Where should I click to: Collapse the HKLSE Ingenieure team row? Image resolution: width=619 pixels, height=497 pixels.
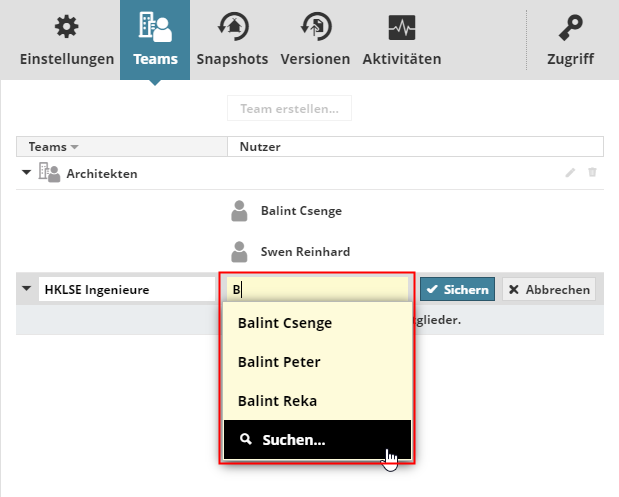coord(26,290)
